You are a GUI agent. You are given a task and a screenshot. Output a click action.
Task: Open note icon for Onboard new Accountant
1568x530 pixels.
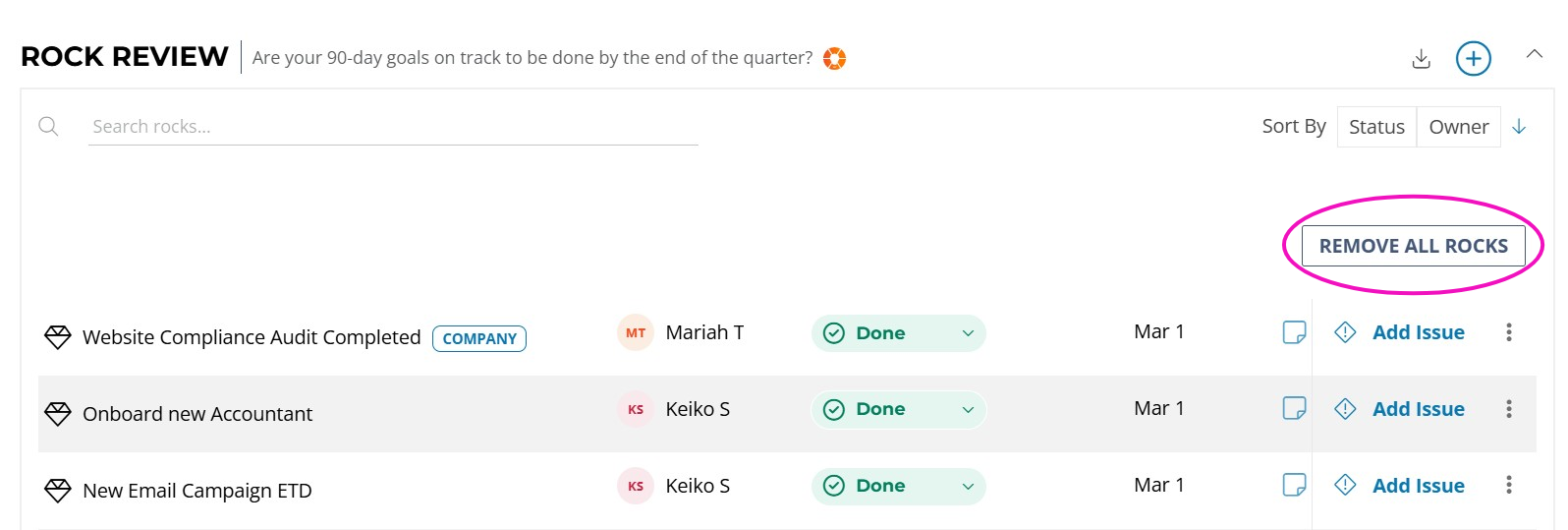1294,408
